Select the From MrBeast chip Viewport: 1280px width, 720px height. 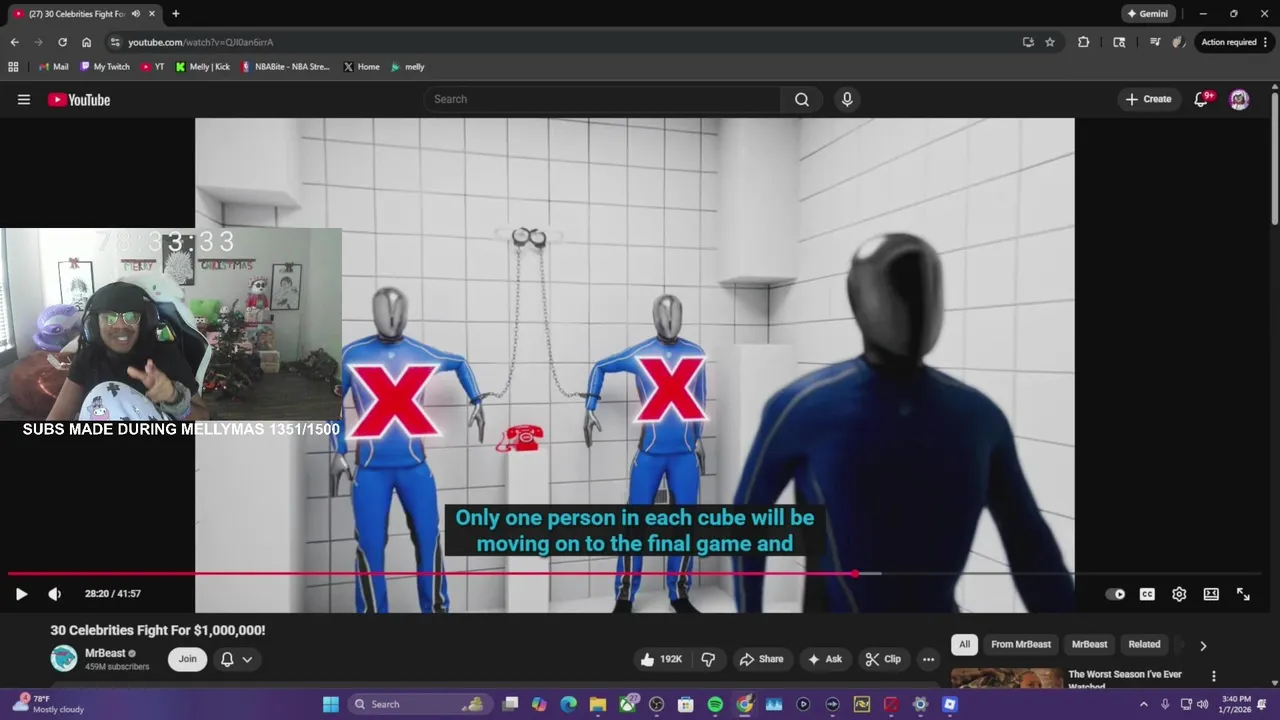coord(1021,645)
